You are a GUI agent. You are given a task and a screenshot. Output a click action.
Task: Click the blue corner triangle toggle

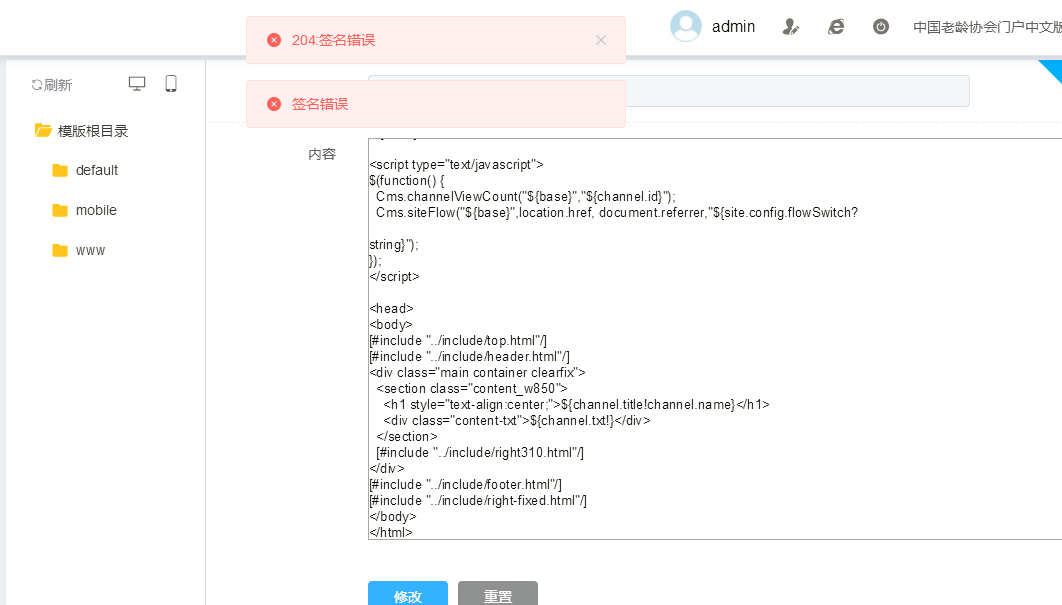point(1053,68)
